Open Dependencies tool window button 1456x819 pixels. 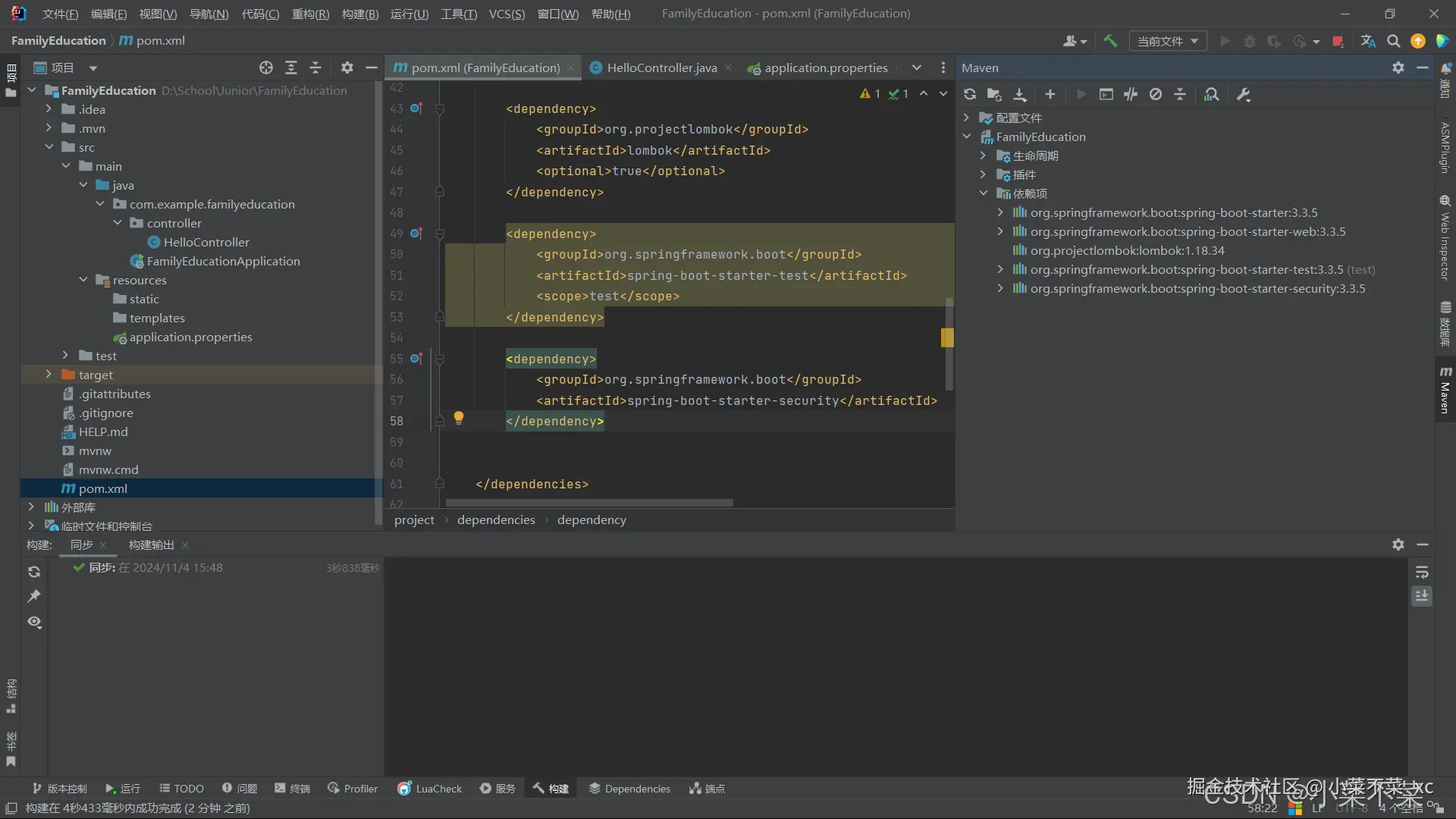pos(629,789)
